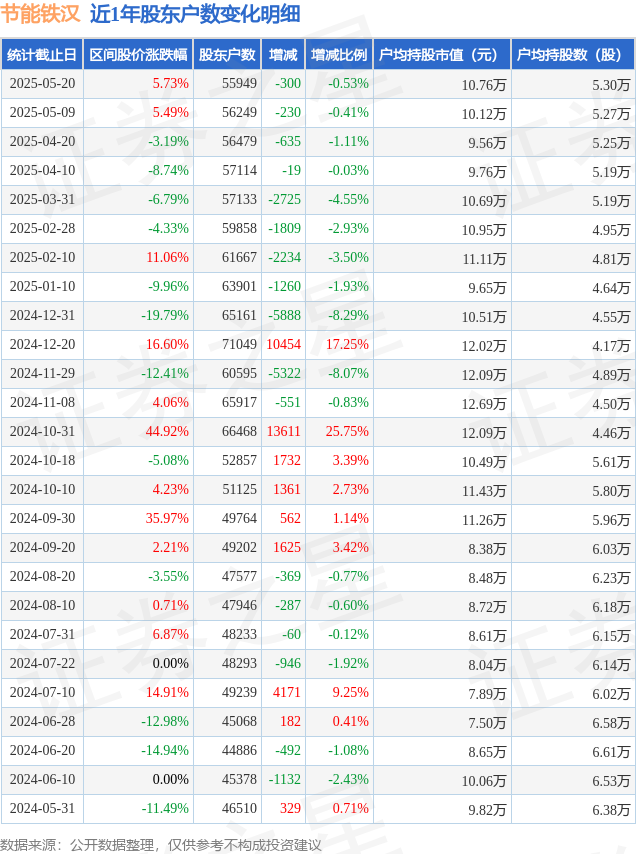Click the 13611 increase value
The width and height of the screenshot is (636, 854).
tap(284, 431)
